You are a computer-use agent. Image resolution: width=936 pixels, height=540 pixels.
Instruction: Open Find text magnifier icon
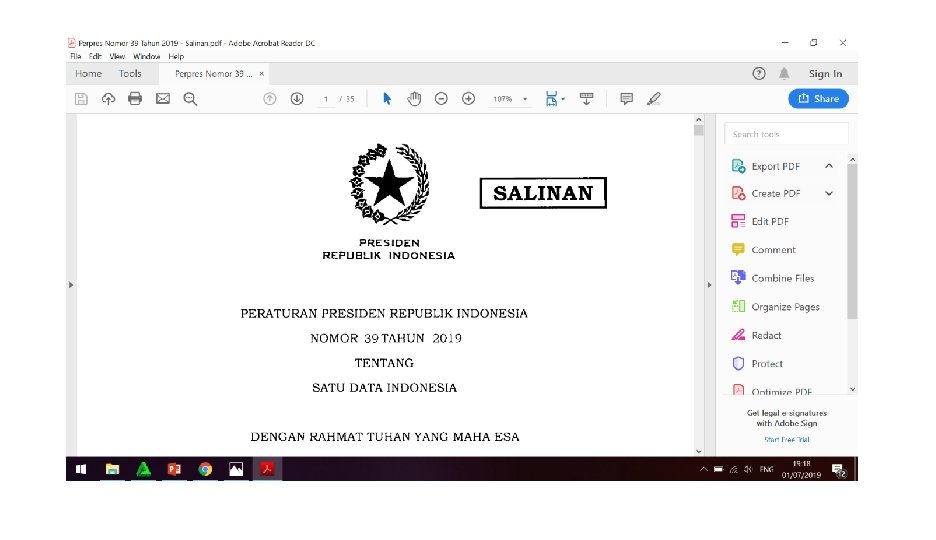click(x=190, y=99)
